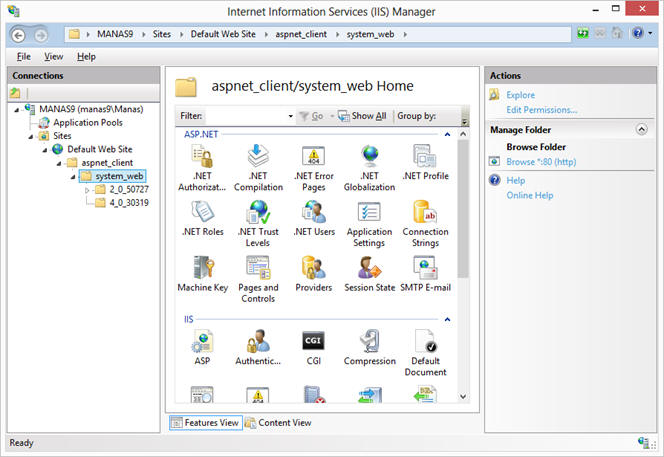Open Pages and Controls feature
The height and width of the screenshot is (457, 664).
point(258,279)
